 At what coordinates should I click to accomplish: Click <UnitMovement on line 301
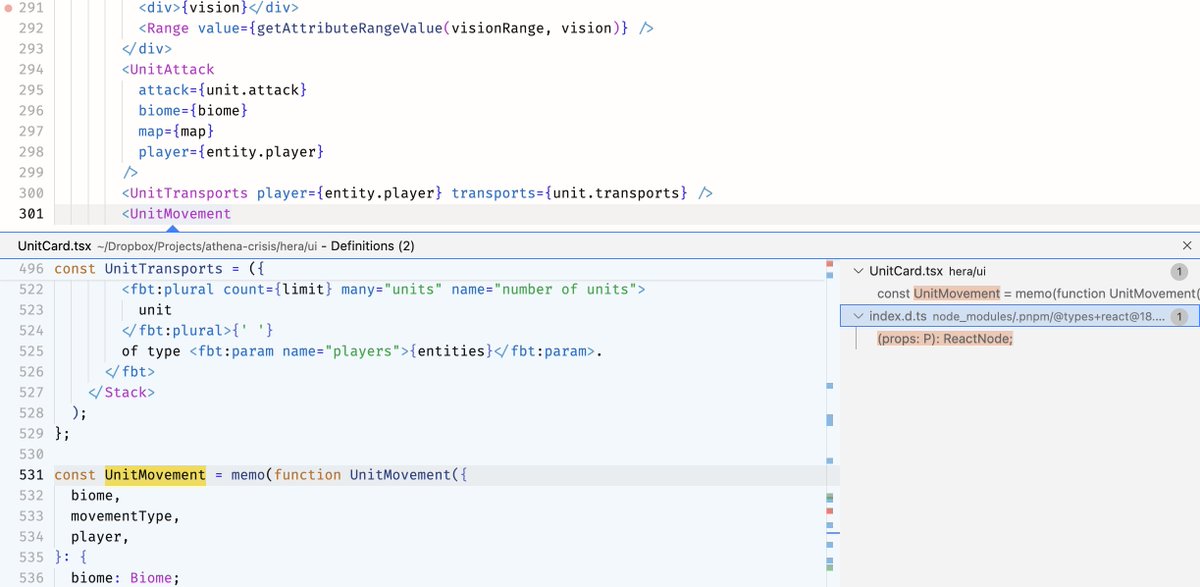[176, 214]
